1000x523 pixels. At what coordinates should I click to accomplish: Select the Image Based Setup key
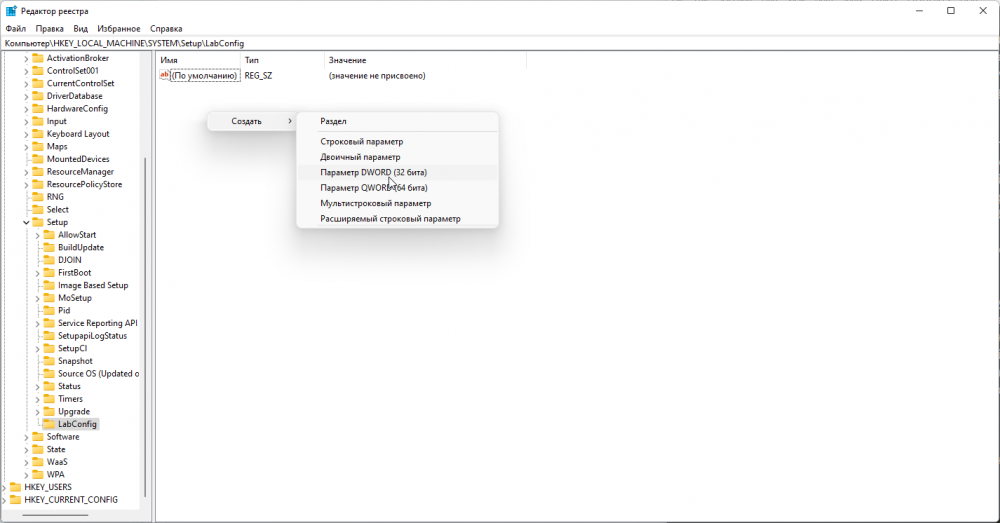(93, 285)
